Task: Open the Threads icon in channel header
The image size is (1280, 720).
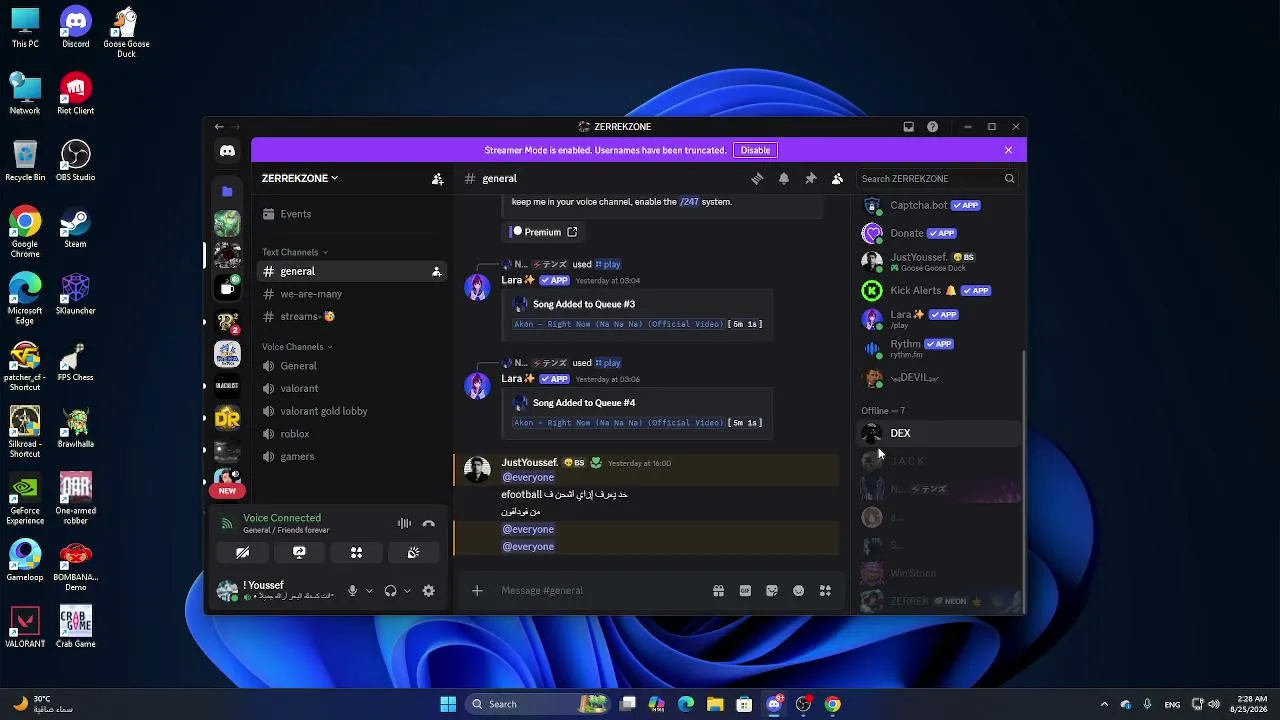Action: [x=757, y=178]
